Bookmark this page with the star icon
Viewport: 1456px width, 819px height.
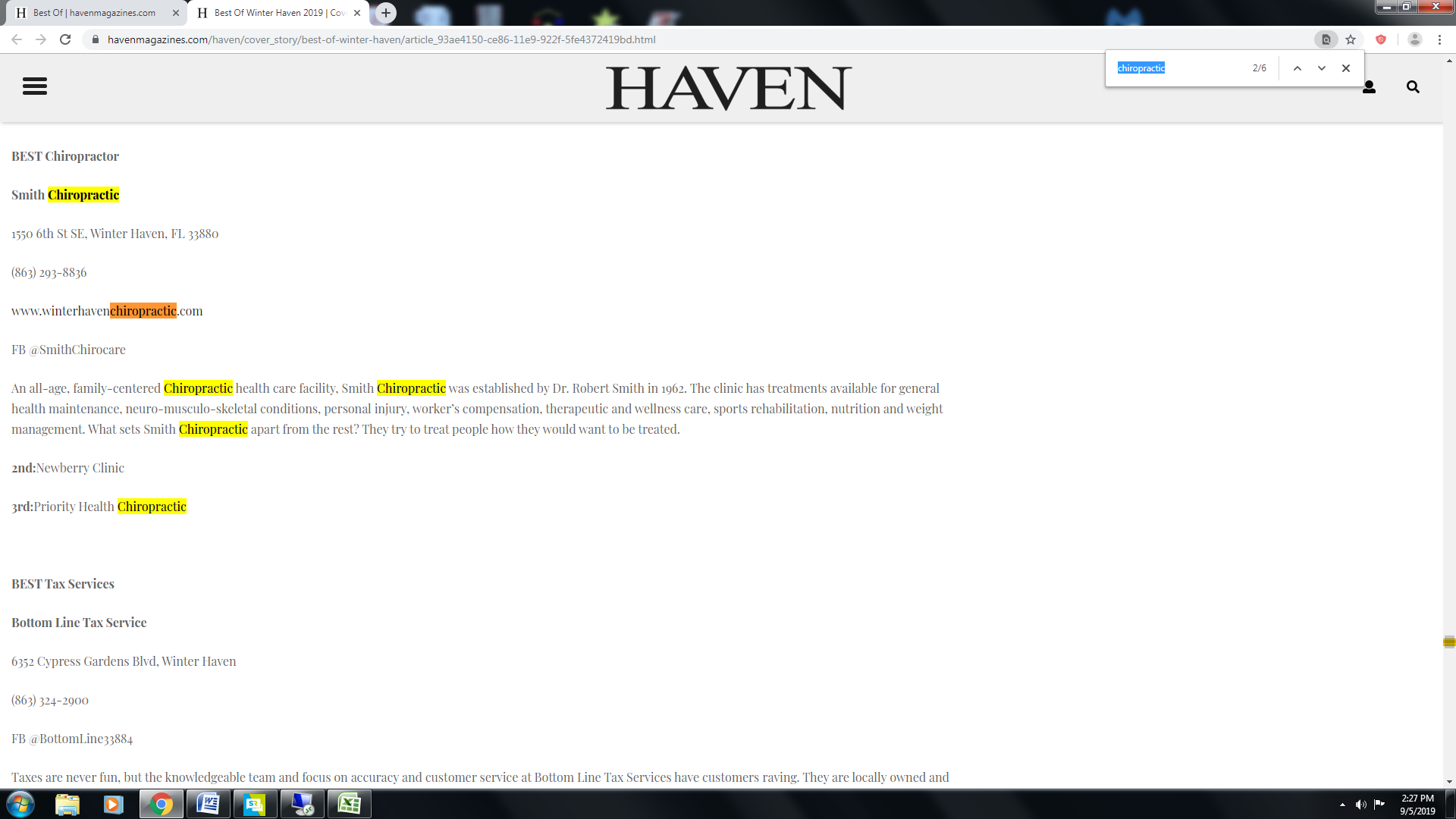pyautogui.click(x=1351, y=39)
